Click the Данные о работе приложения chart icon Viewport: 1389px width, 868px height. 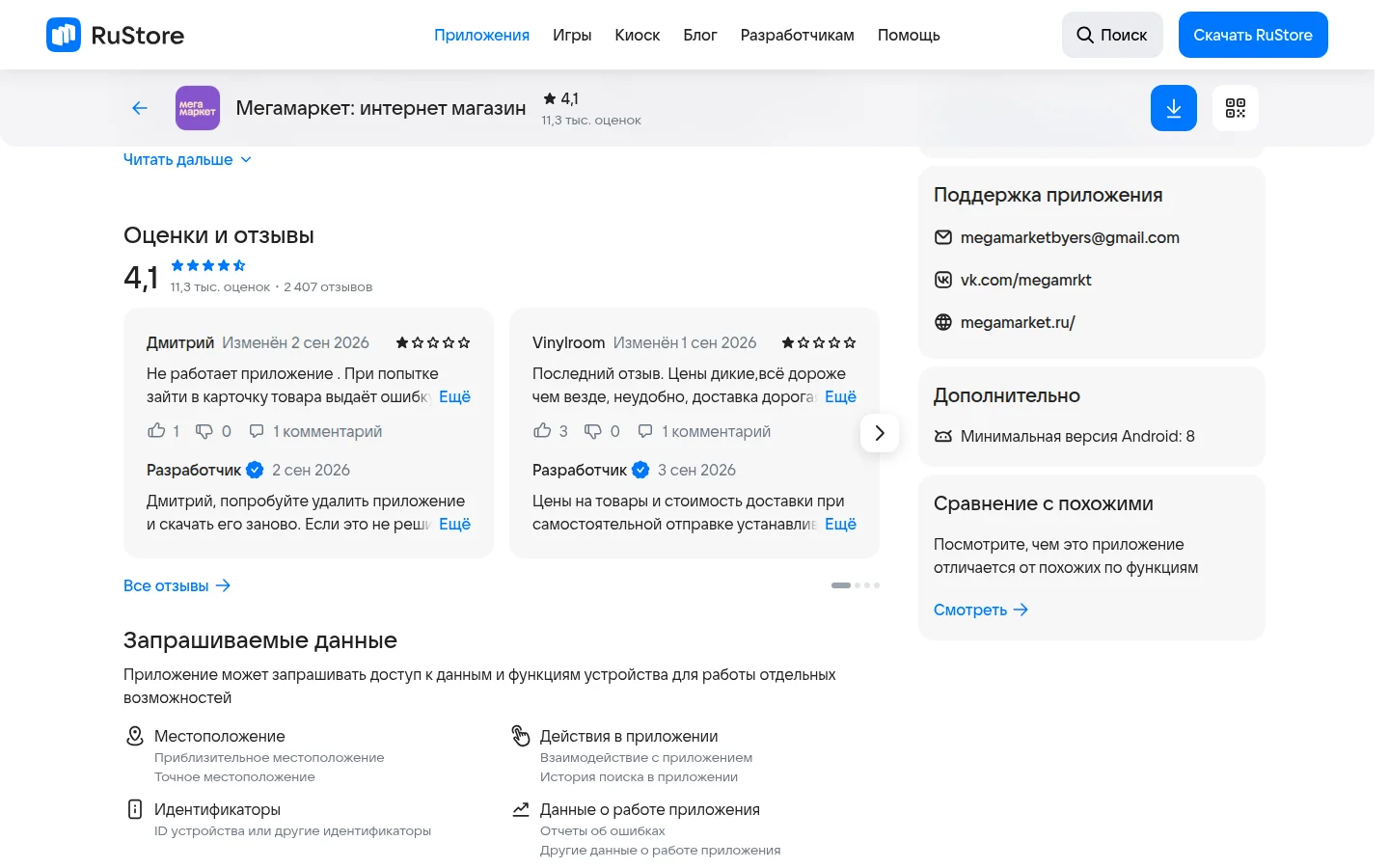pyautogui.click(x=521, y=809)
